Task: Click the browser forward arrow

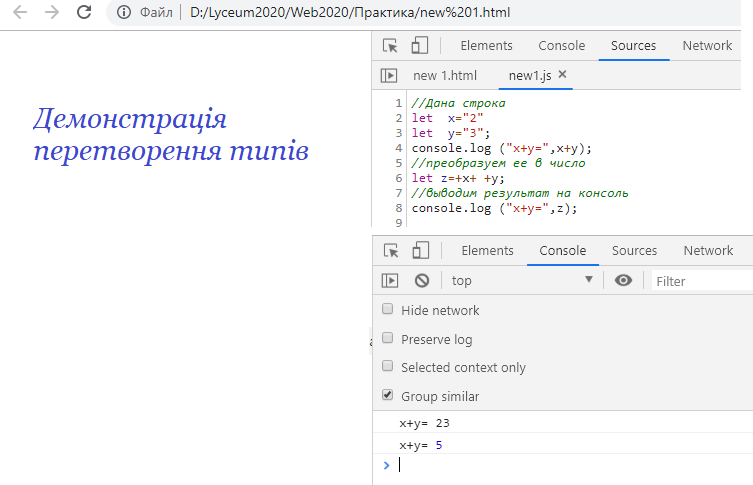Action: click(x=52, y=13)
